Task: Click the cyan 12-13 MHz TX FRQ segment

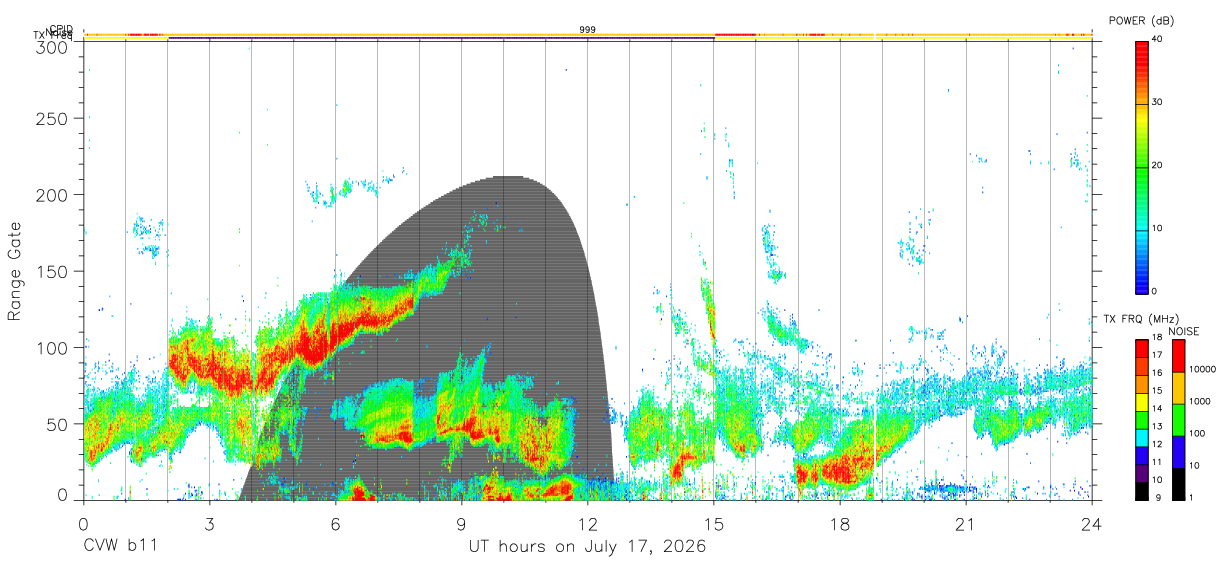Action: [1142, 437]
